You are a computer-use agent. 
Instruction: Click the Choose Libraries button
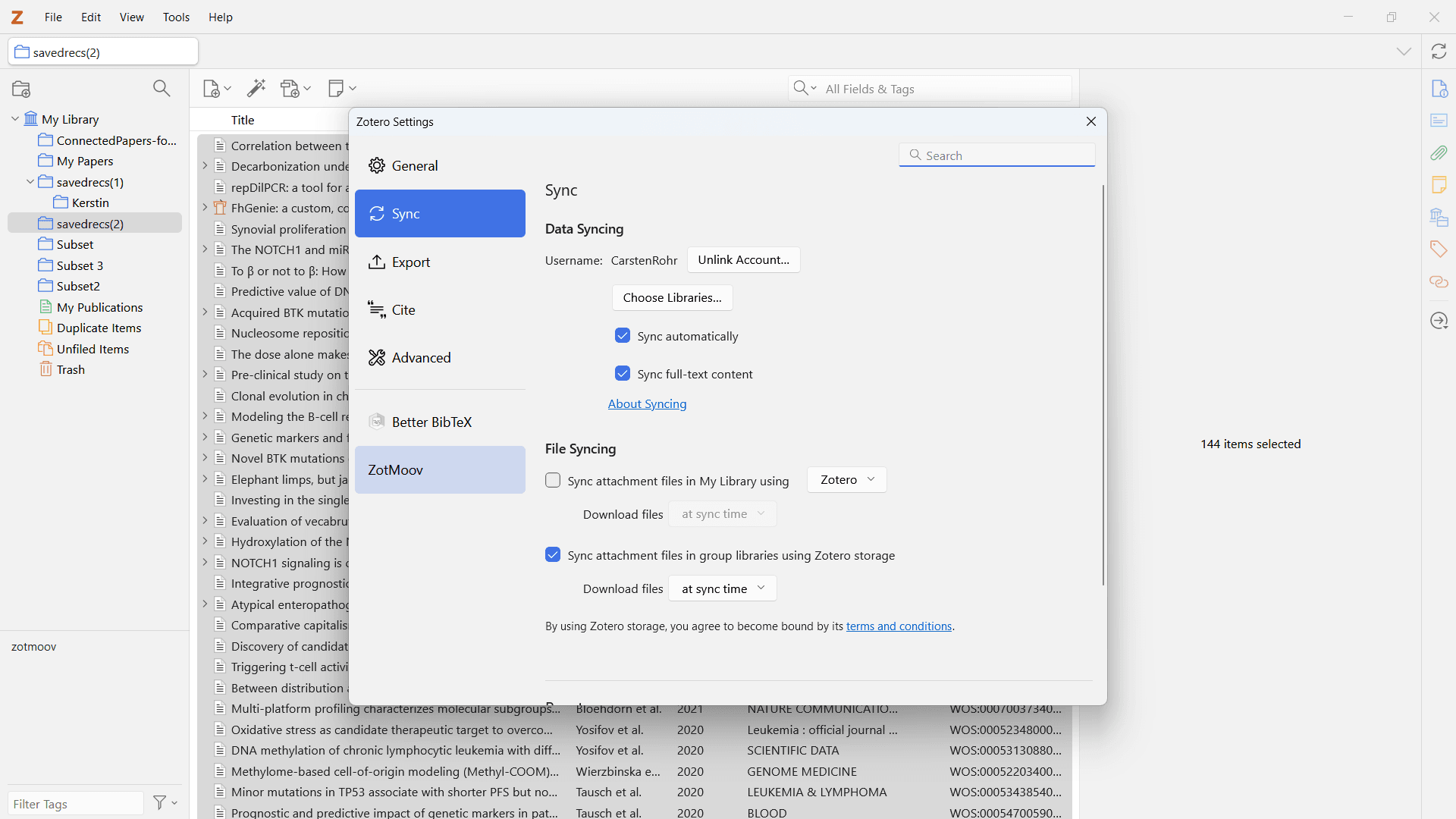[x=672, y=297]
